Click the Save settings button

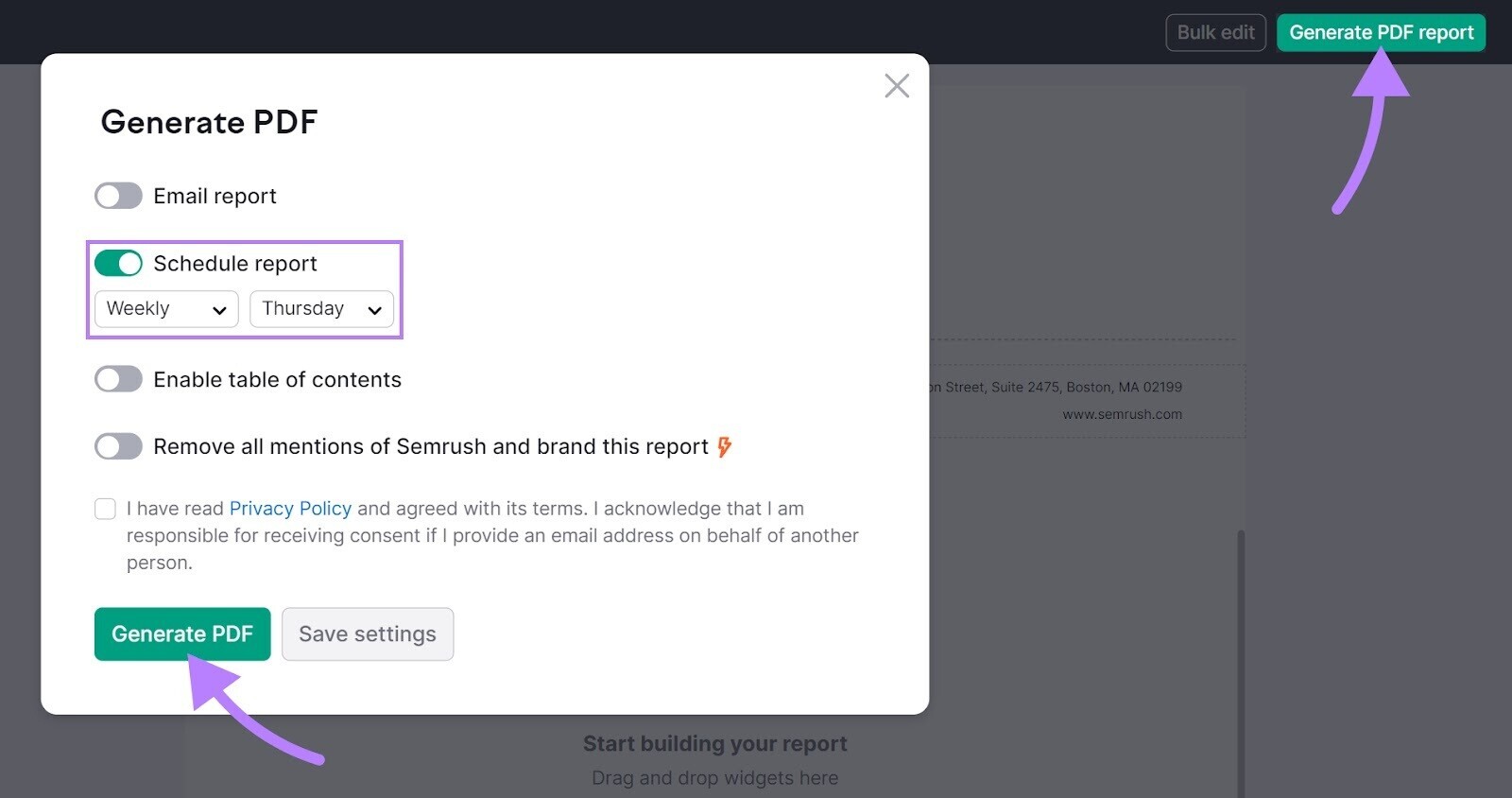pyautogui.click(x=368, y=633)
